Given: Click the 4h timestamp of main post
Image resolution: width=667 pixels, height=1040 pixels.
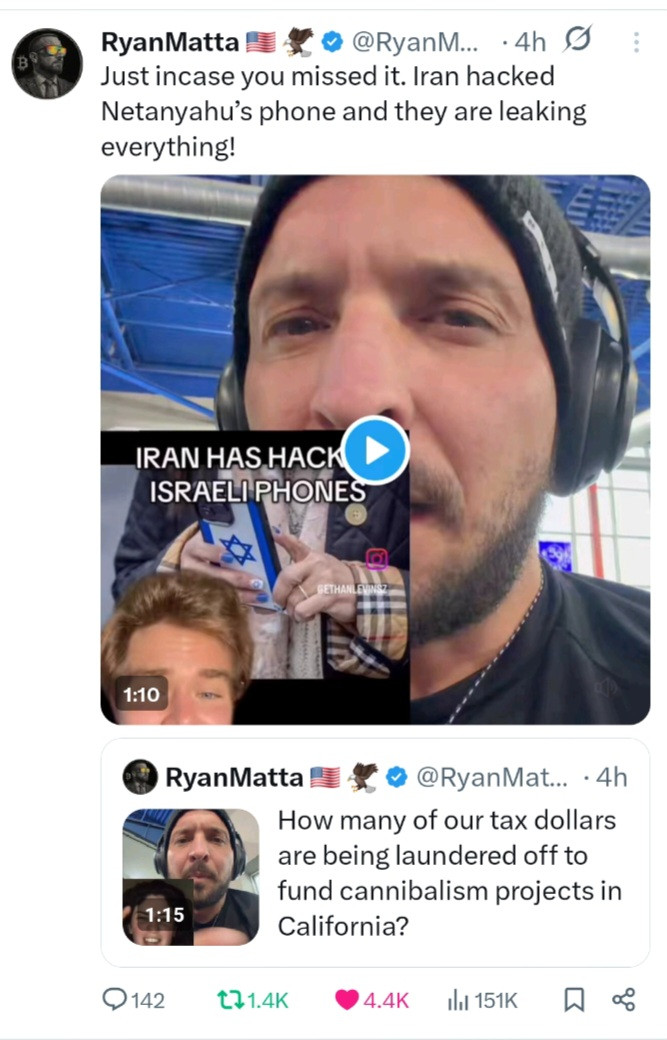Looking at the screenshot, I should [530, 42].
